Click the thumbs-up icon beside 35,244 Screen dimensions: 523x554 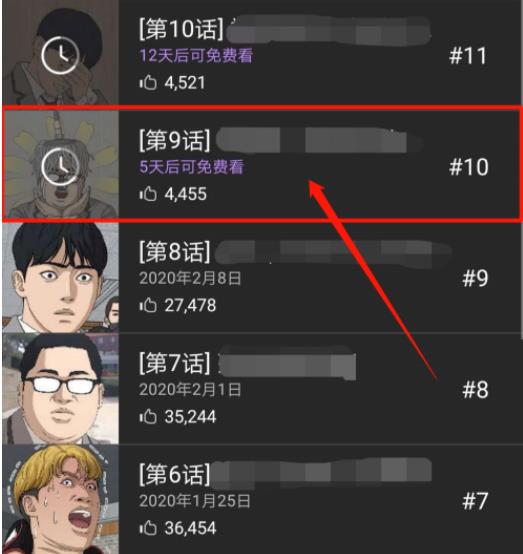click(148, 416)
